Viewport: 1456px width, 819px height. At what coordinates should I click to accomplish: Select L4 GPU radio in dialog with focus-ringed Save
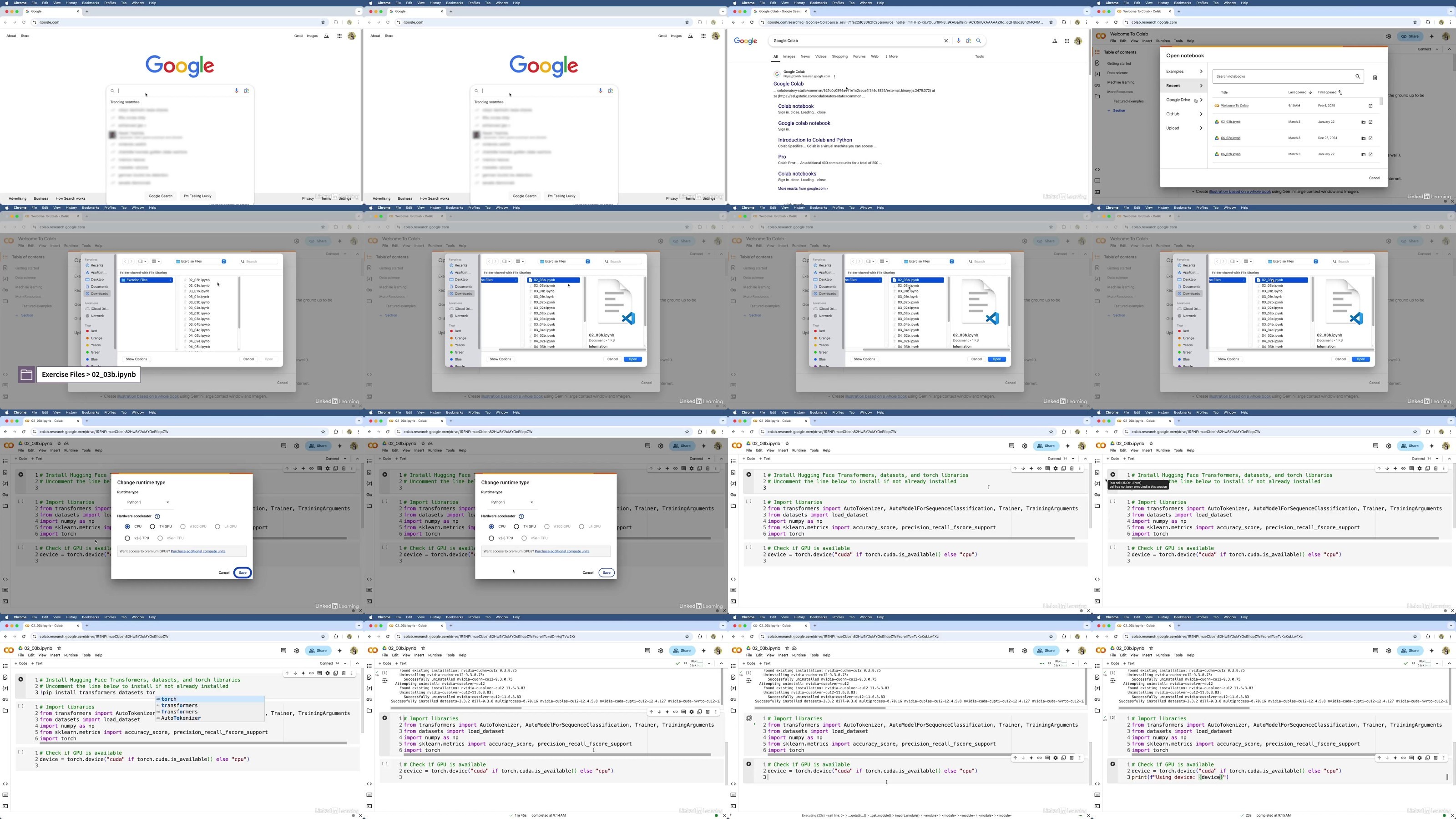[x=217, y=526]
